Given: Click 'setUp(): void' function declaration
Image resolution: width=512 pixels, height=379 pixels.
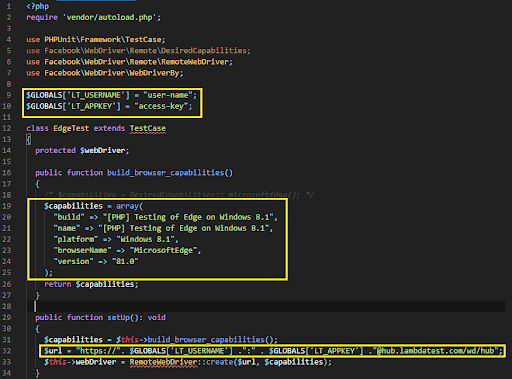Looking at the screenshot, I should pyautogui.click(x=136, y=317).
